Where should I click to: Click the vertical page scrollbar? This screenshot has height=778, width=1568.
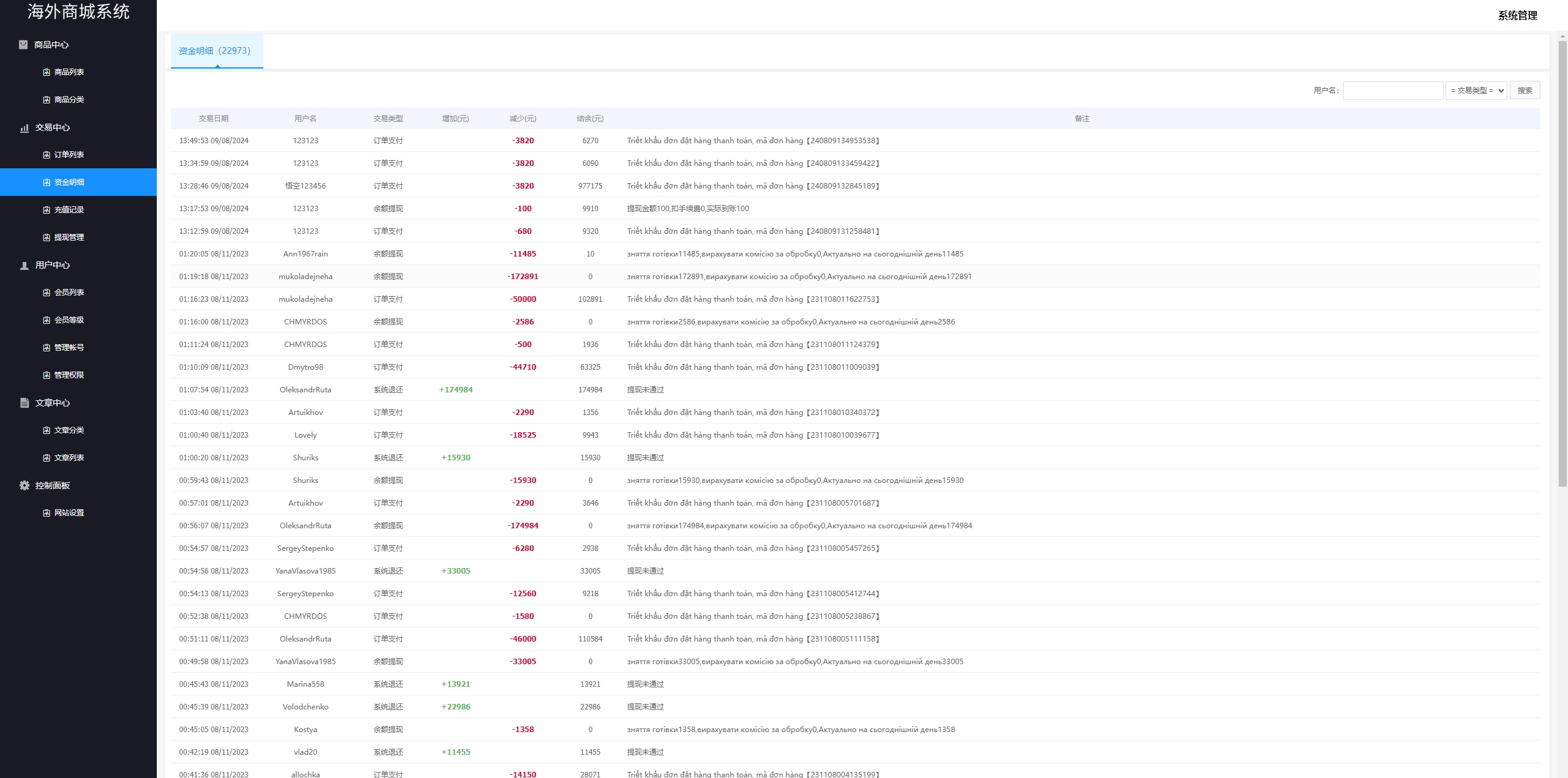1562,263
